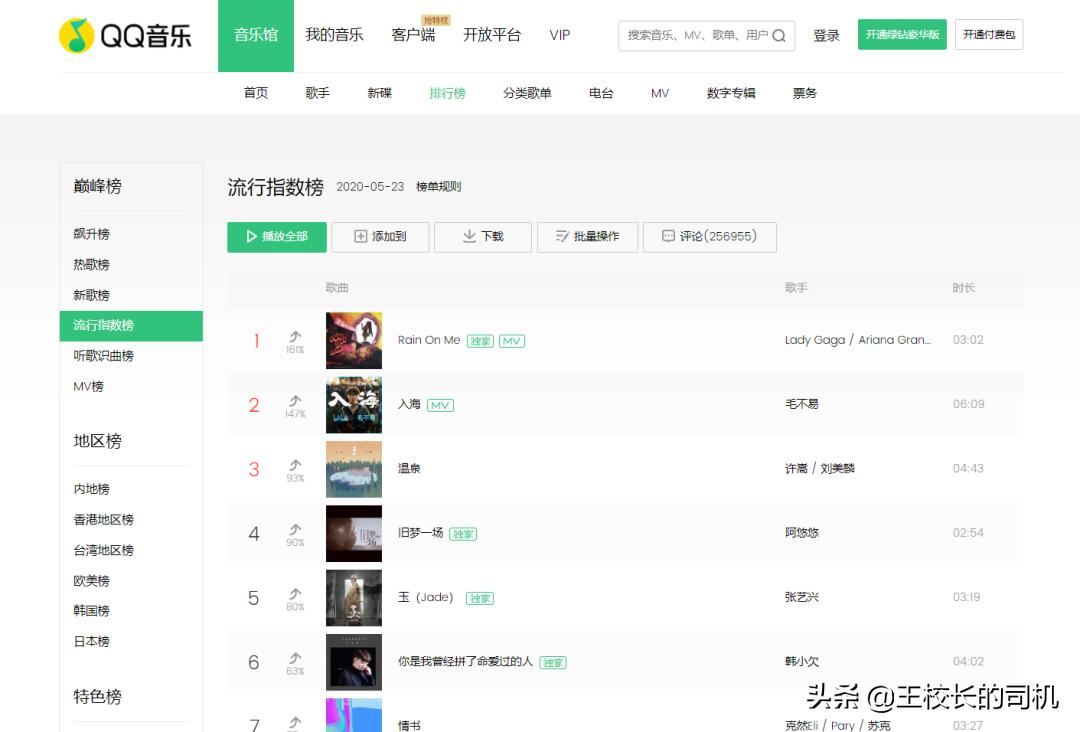Click the add-to (添加到) plus icon
Image resolution: width=1080 pixels, height=732 pixels.
[360, 237]
